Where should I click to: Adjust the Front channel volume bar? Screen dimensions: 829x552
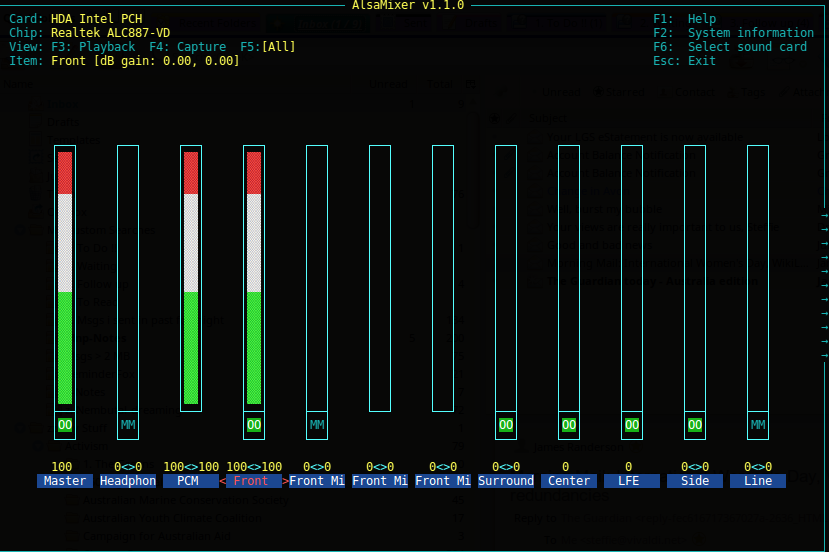[254, 278]
